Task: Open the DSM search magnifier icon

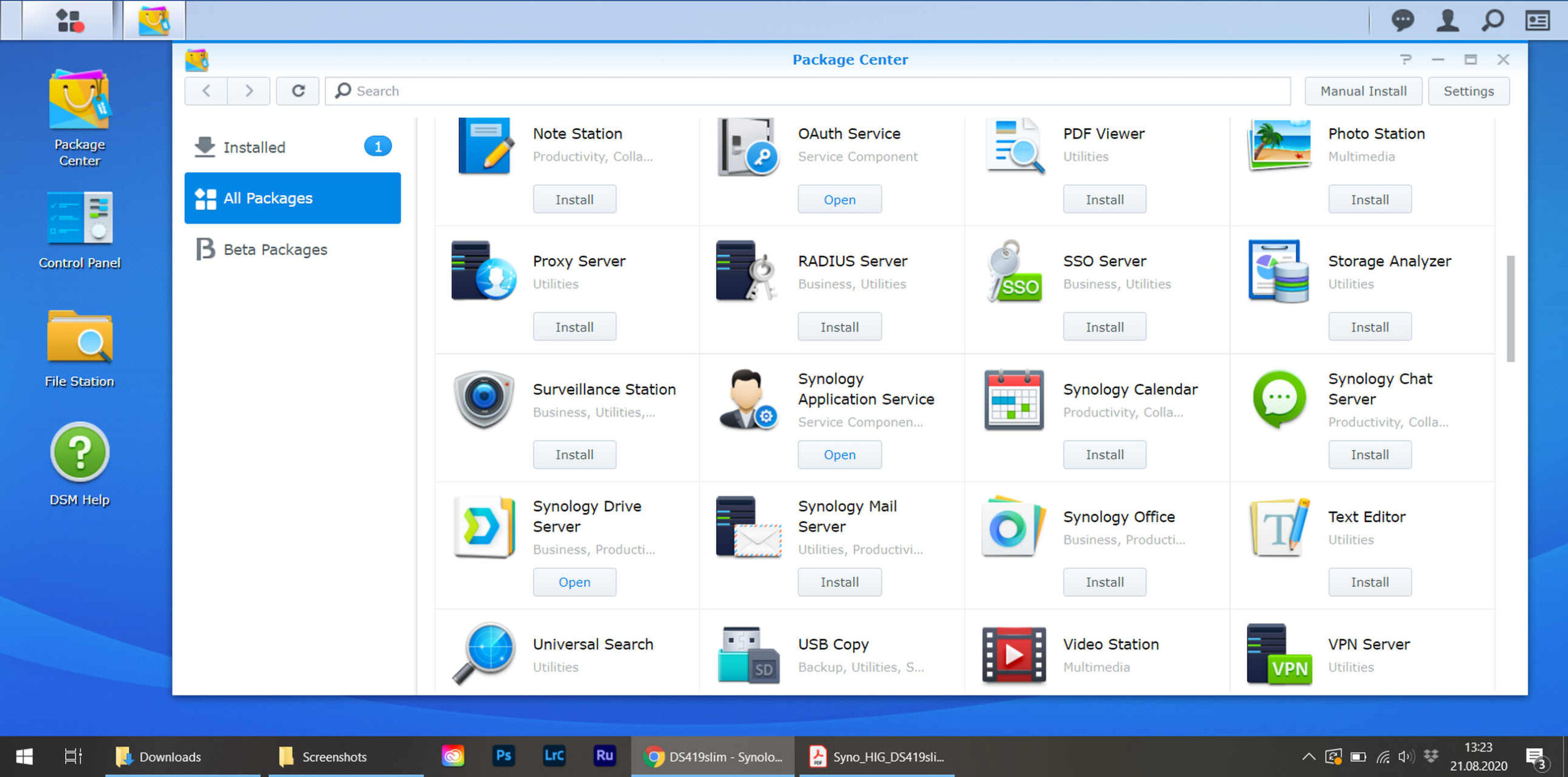Action: coord(1493,20)
